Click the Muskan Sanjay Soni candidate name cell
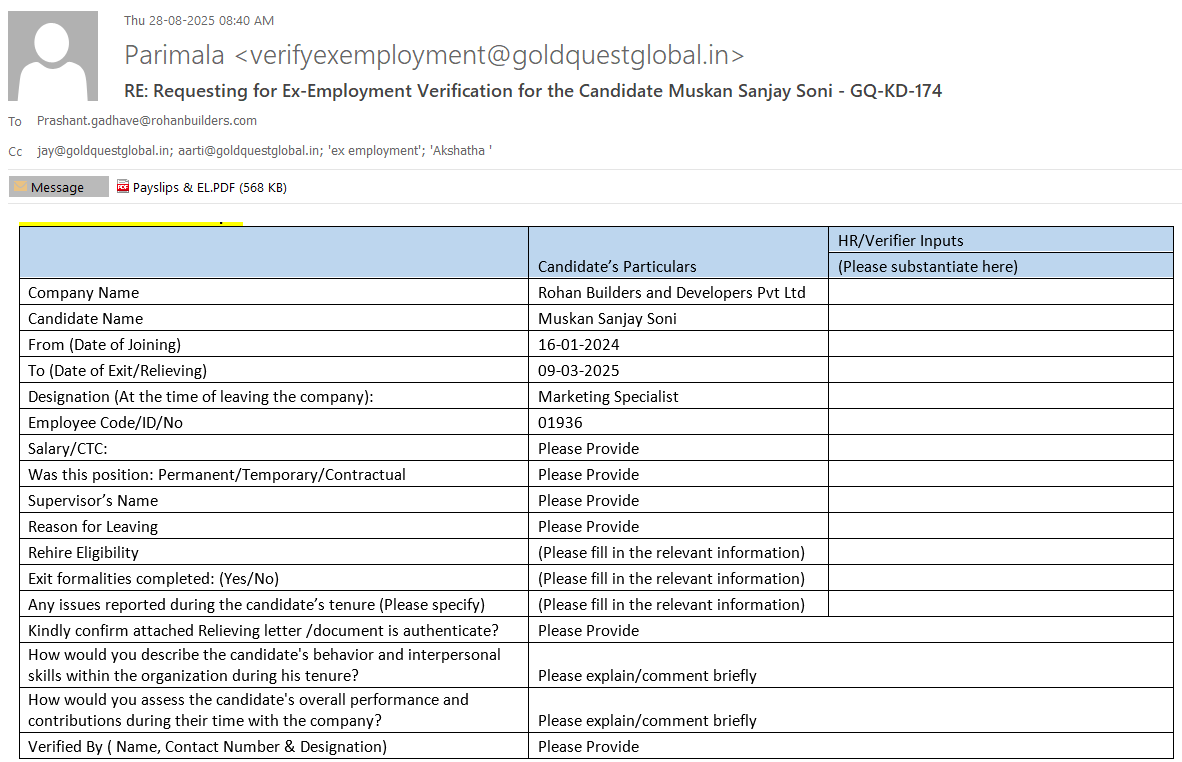 pyautogui.click(x=607, y=319)
